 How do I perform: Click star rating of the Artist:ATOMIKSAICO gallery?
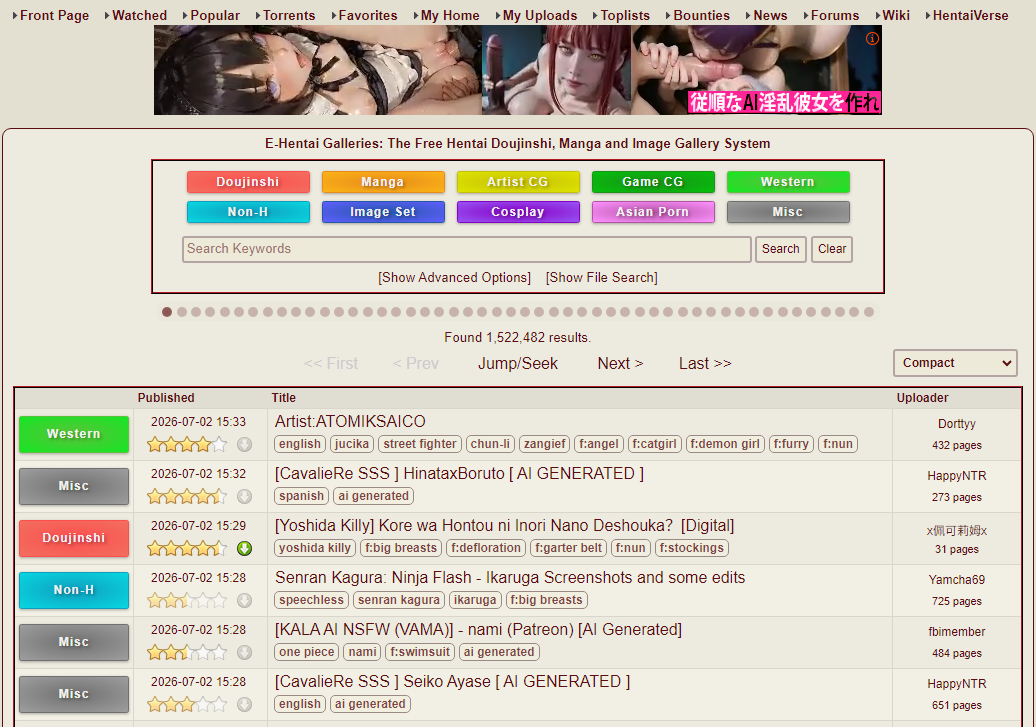187,445
